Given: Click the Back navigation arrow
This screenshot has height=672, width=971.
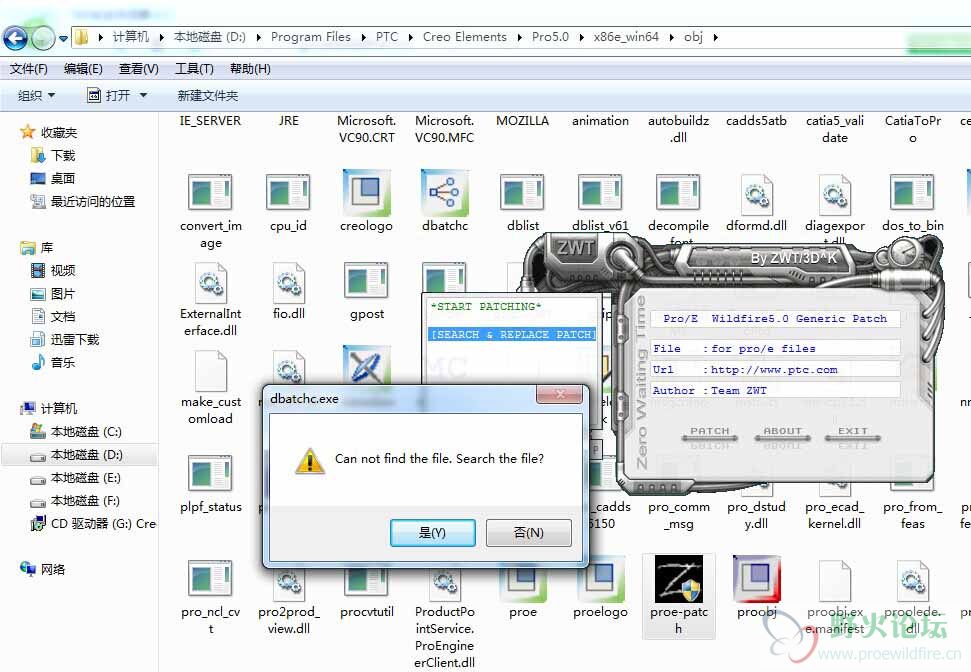Looking at the screenshot, I should pyautogui.click(x=15, y=38).
